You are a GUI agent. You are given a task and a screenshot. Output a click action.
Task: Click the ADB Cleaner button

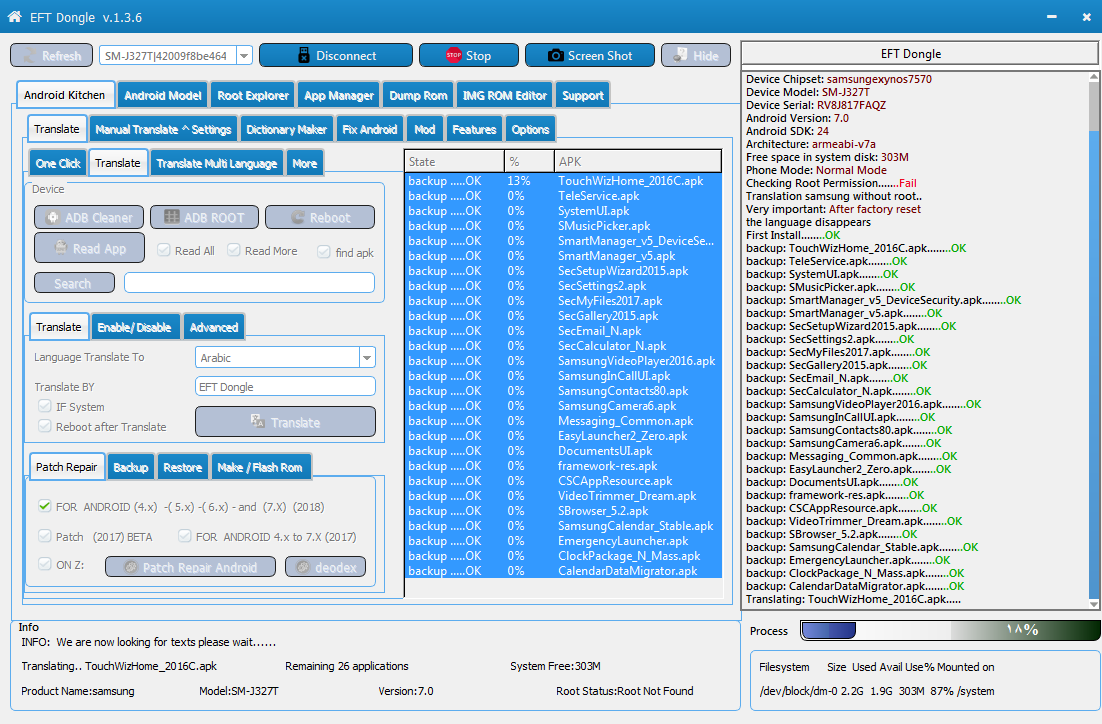[x=89, y=217]
